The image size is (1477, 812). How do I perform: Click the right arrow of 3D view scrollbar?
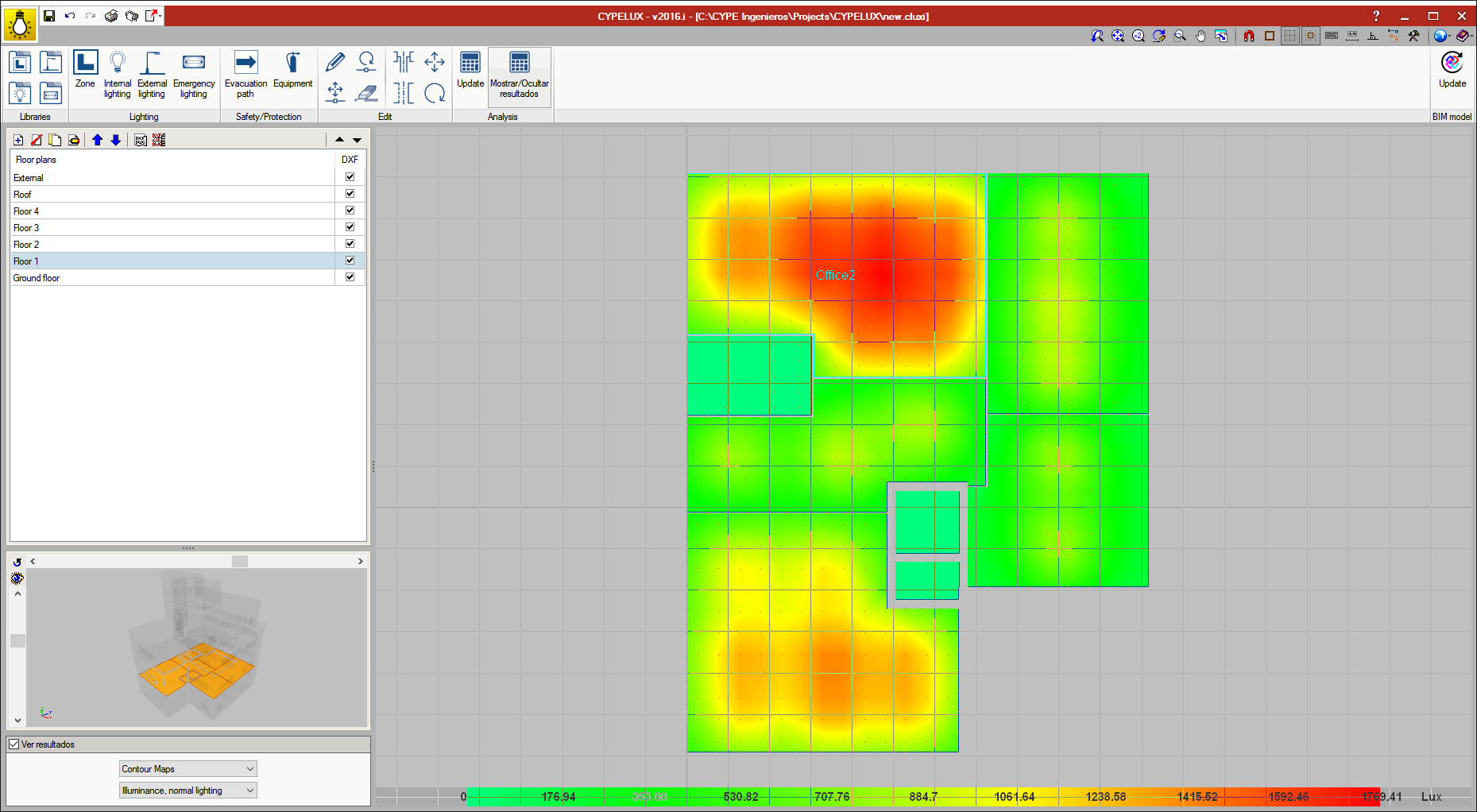point(361,561)
